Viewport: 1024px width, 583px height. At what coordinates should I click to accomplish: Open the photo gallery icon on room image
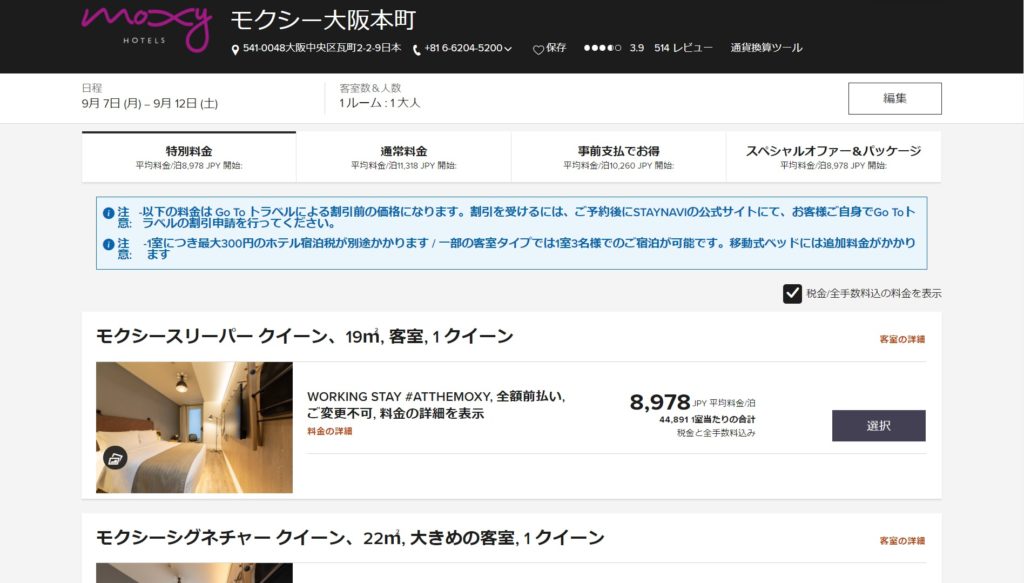point(115,459)
